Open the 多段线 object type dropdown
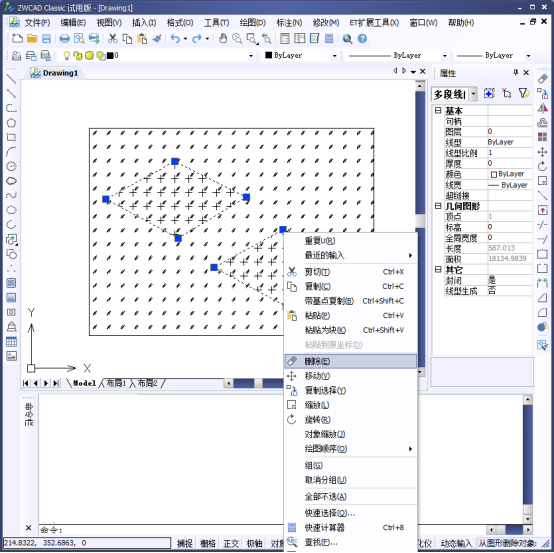Viewport: 554px width, 553px height. coord(473,94)
